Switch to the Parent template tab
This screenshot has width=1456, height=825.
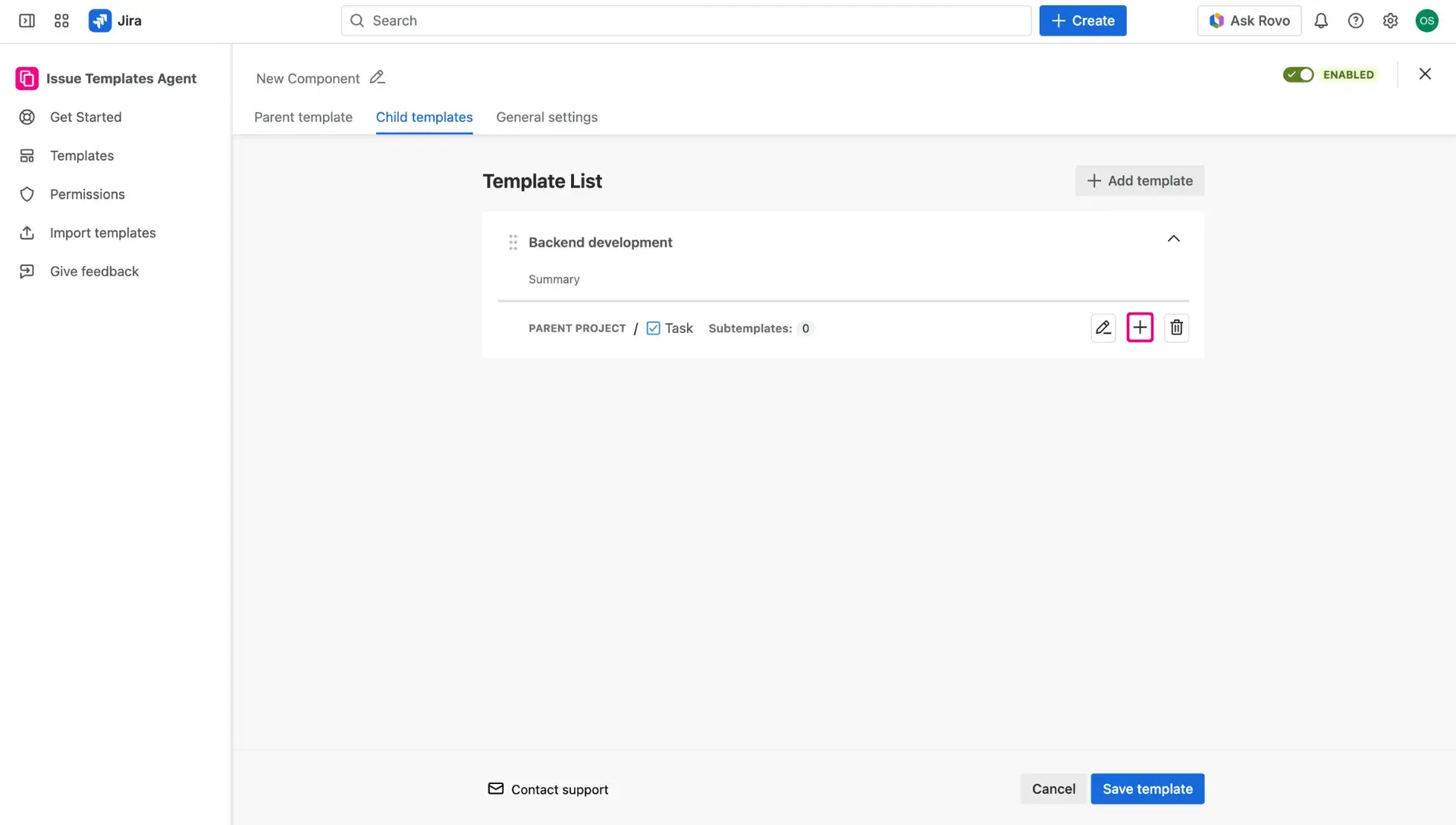click(x=303, y=117)
